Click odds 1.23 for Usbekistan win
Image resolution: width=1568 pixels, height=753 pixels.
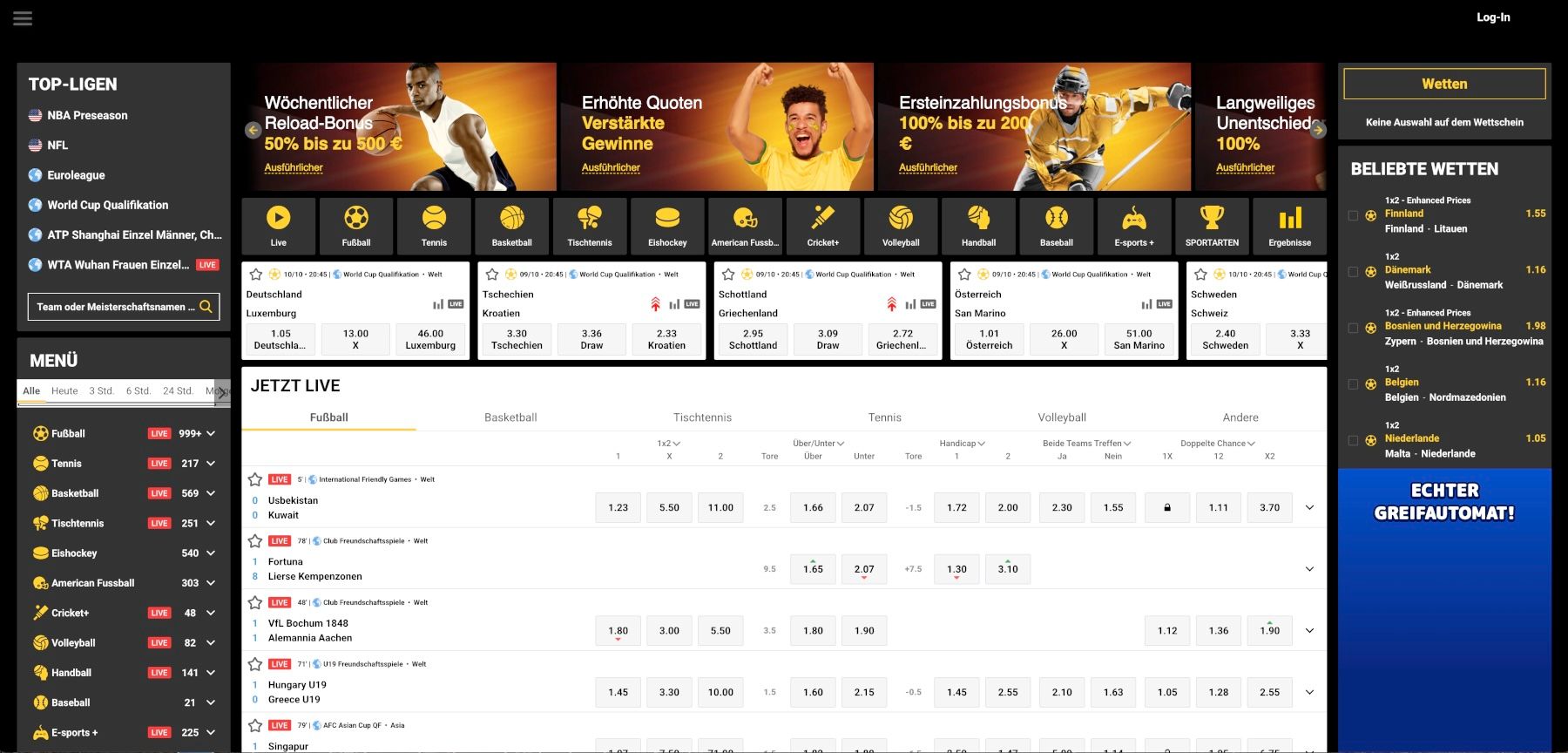coord(618,507)
